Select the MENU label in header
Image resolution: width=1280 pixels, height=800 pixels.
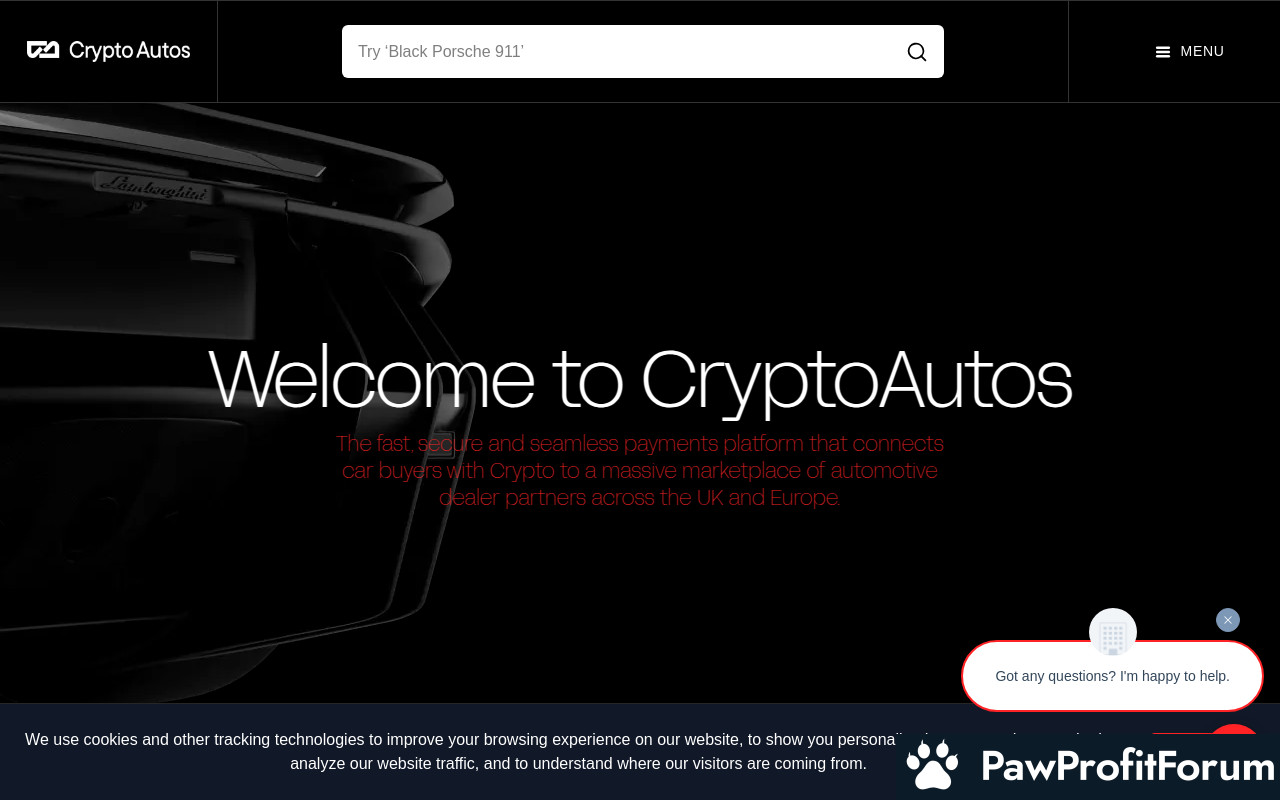click(x=1202, y=51)
